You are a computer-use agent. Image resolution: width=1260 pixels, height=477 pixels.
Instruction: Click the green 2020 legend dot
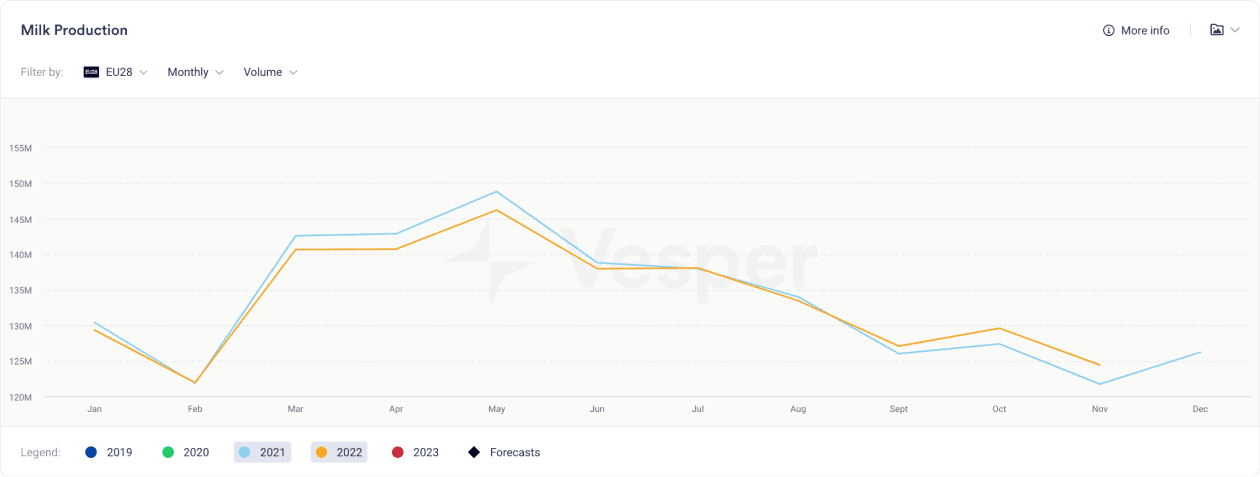(168, 452)
